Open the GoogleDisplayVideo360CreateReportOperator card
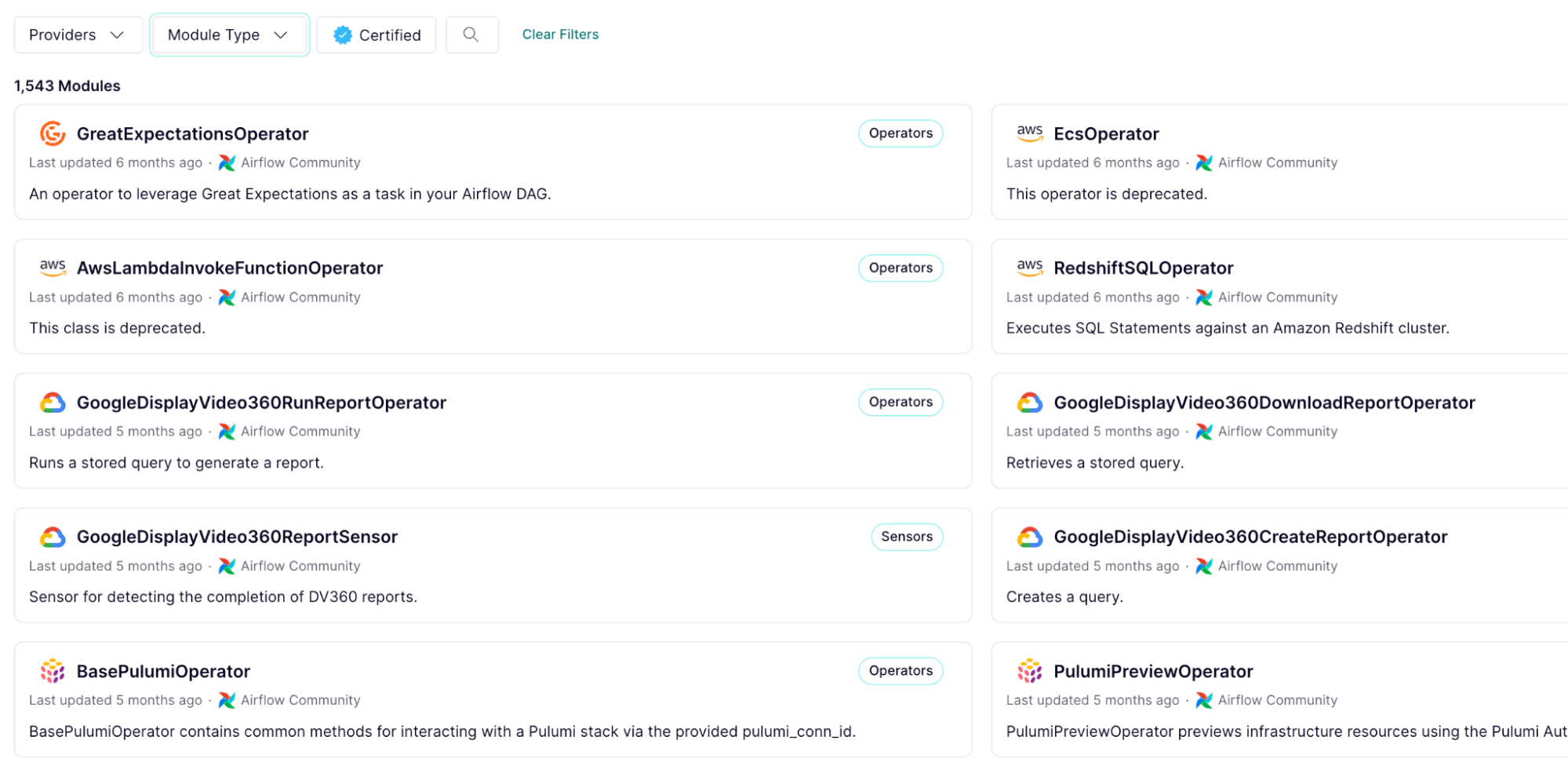Viewport: 1568px width, 769px height. coord(1250,538)
